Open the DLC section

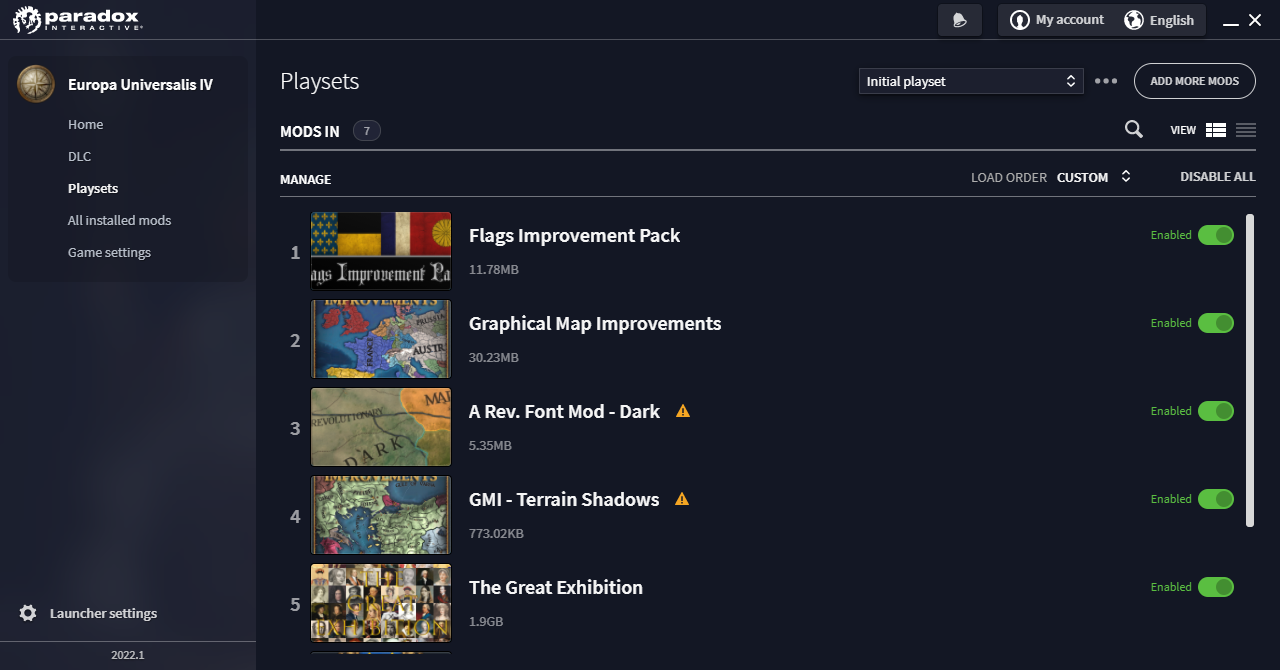point(80,157)
